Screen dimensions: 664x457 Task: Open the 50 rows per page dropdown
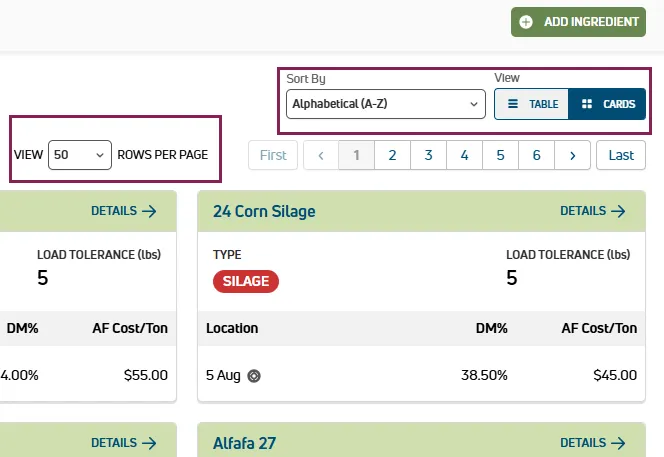(80, 155)
